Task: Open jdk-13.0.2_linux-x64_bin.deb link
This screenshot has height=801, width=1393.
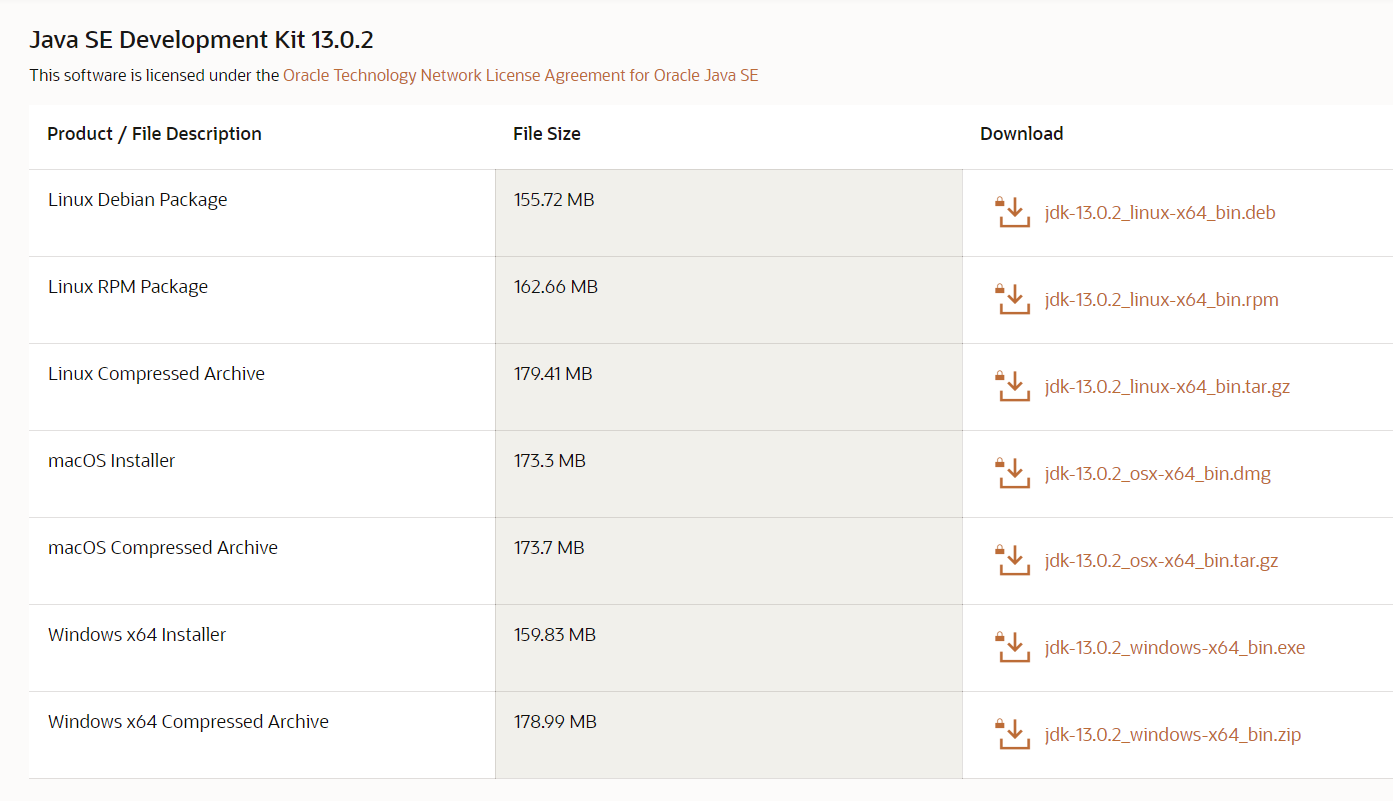Action: tap(1160, 213)
